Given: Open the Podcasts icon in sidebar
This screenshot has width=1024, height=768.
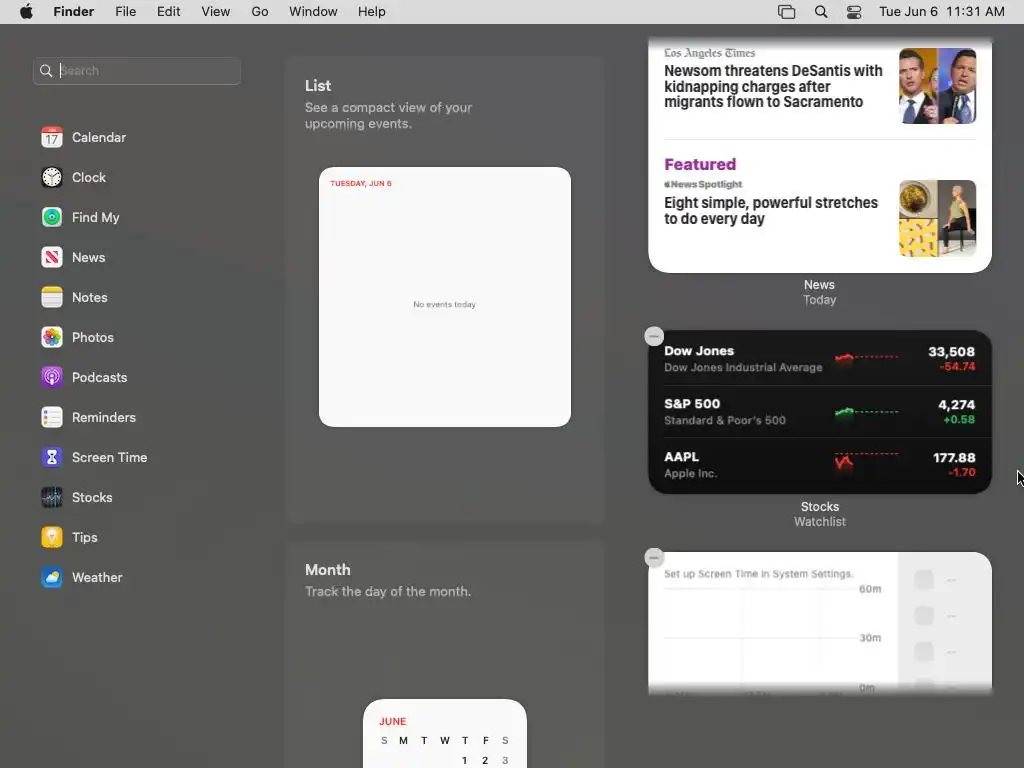Looking at the screenshot, I should click(52, 377).
